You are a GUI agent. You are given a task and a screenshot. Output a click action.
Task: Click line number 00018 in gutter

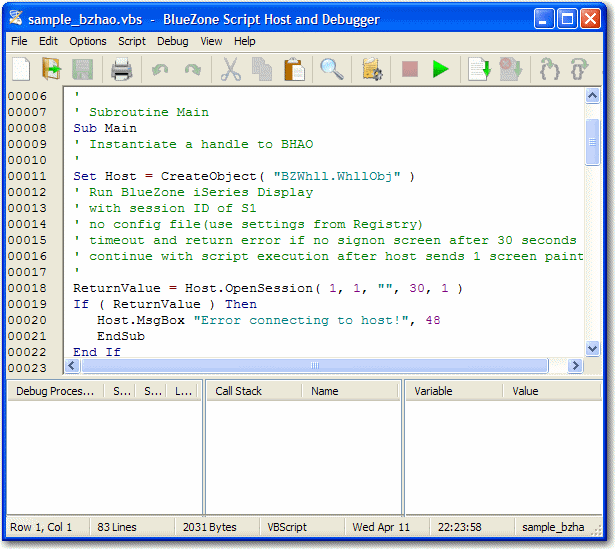[x=27, y=288]
